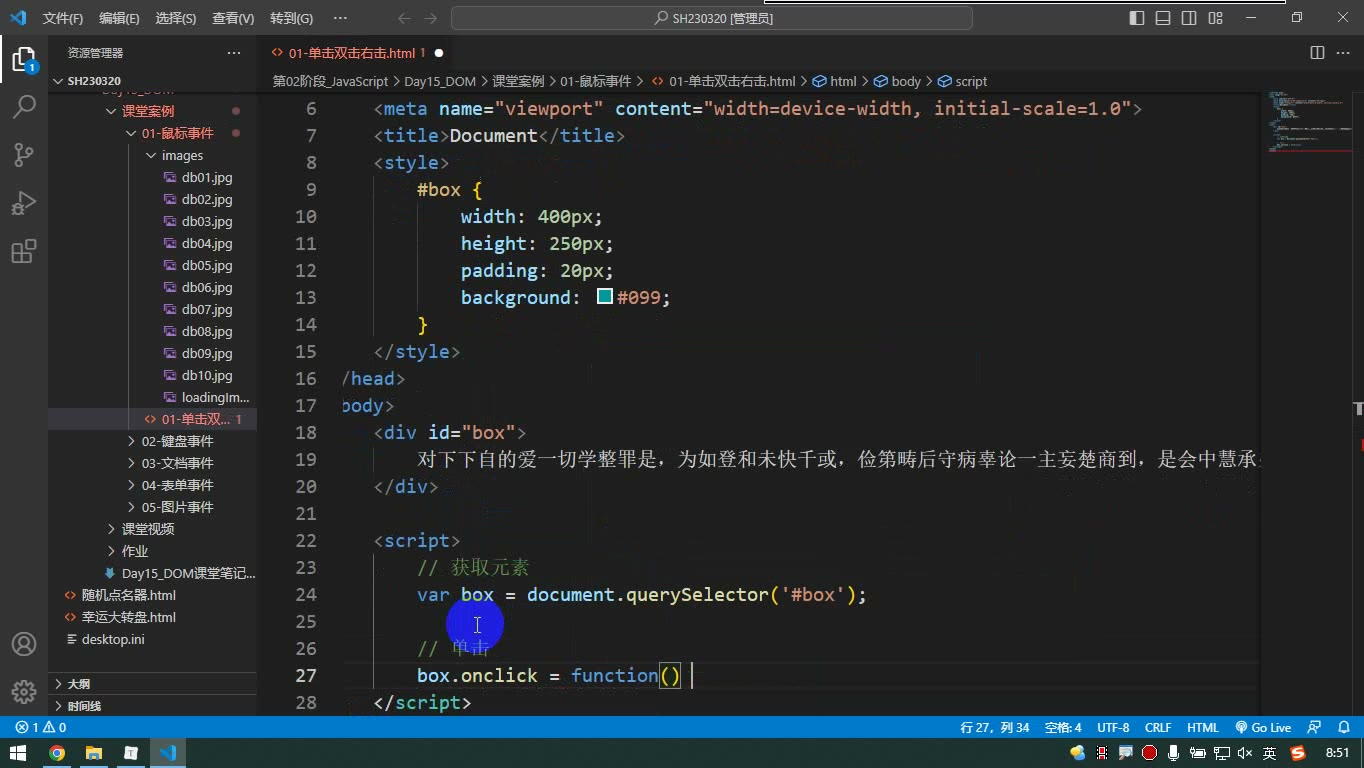Open the 文件(F) menu

point(63,18)
